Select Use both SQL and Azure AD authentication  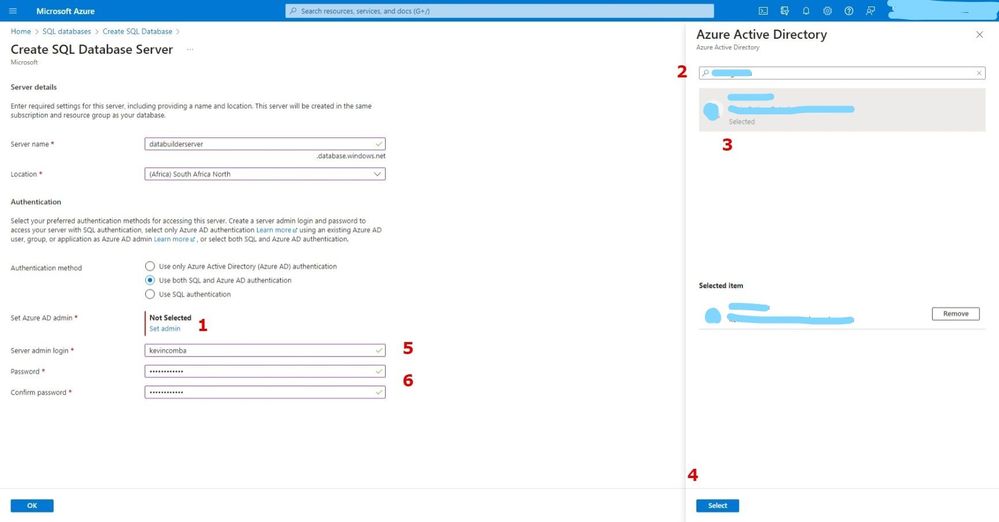pyautogui.click(x=150, y=280)
